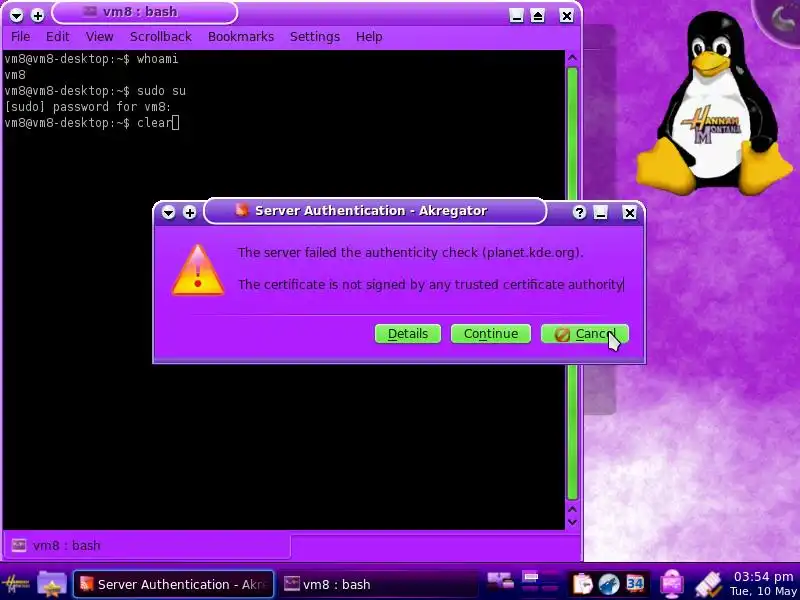Close the vm8 : bash terminal window
Screen dimensions: 800x600
click(566, 16)
